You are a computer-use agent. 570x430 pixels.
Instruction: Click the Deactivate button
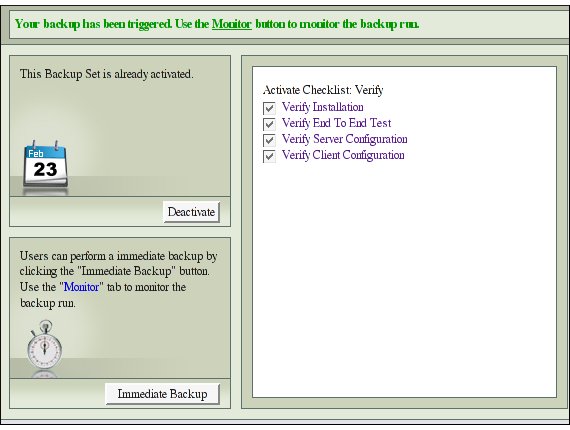click(191, 212)
